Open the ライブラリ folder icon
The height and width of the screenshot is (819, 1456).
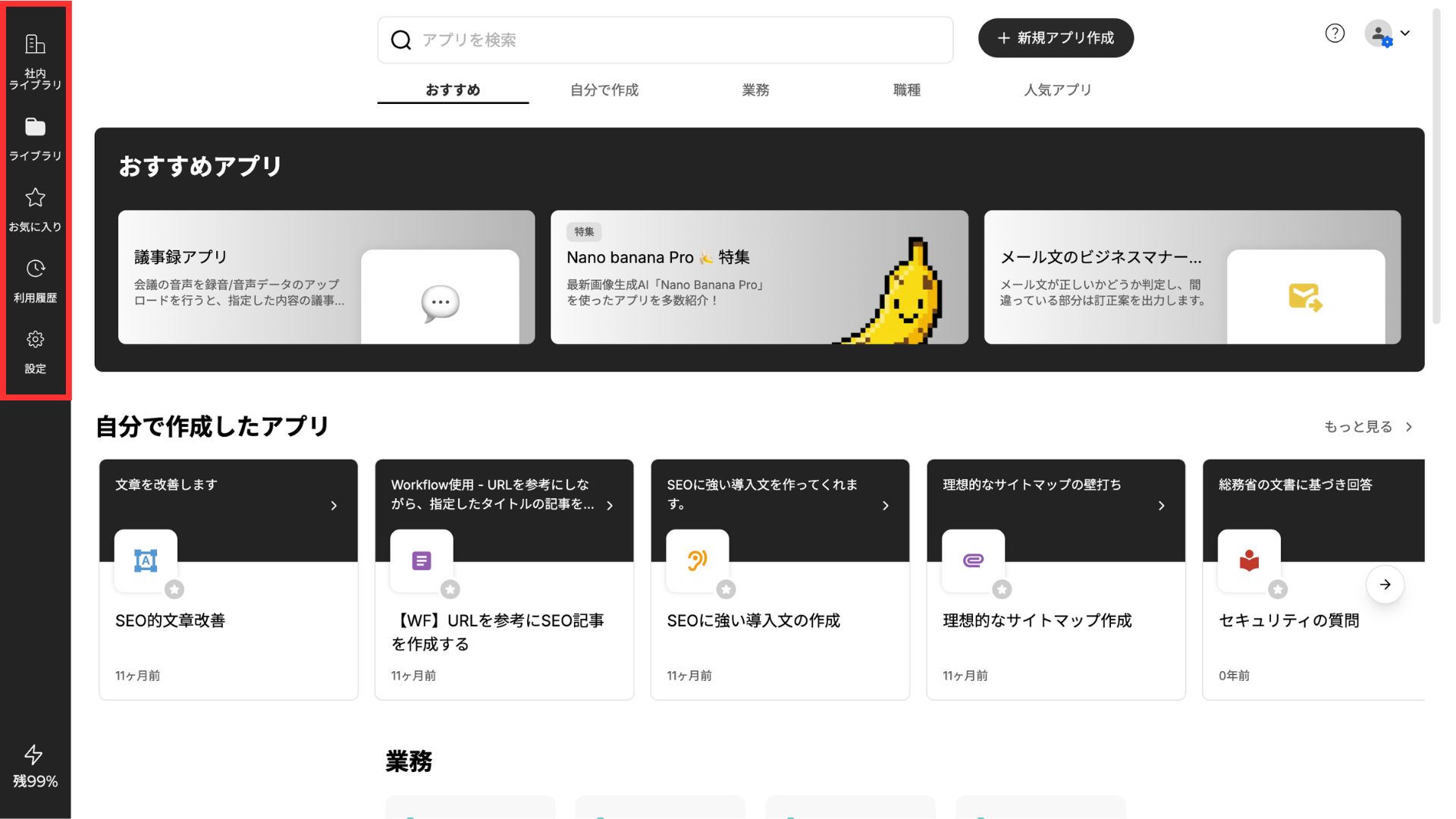35,127
